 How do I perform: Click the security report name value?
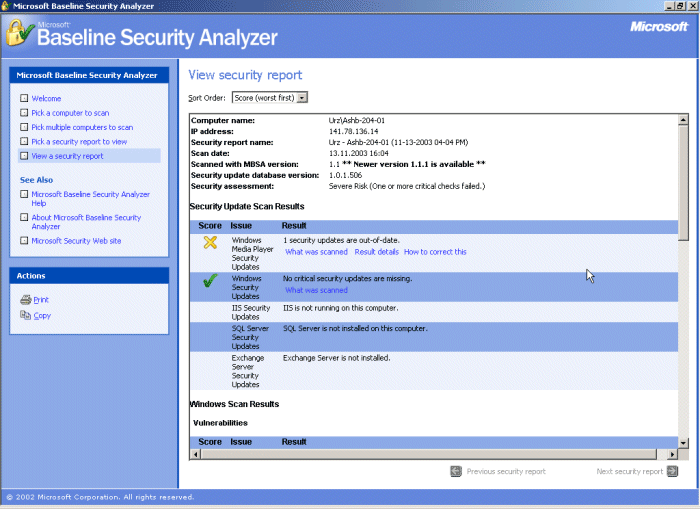(x=398, y=142)
